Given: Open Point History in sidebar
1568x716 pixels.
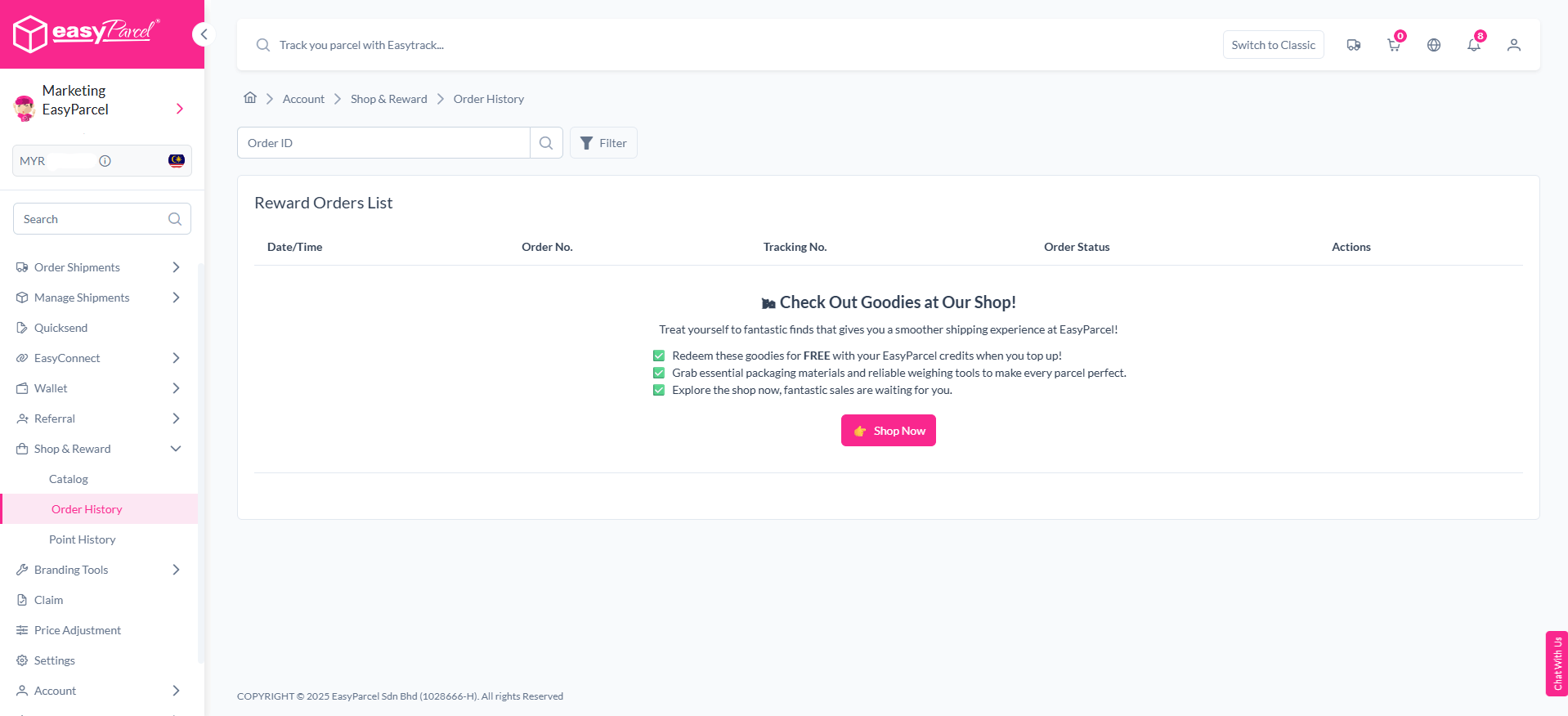Looking at the screenshot, I should [82, 539].
